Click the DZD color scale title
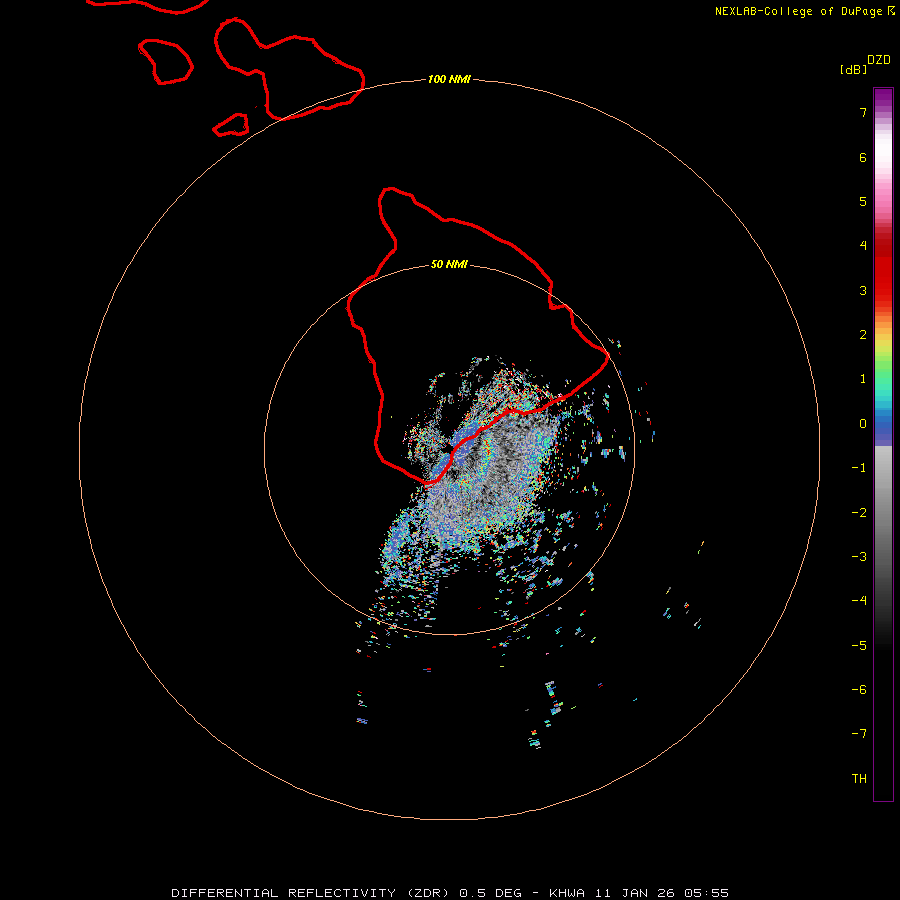Screen dimensions: 900x900 879,60
